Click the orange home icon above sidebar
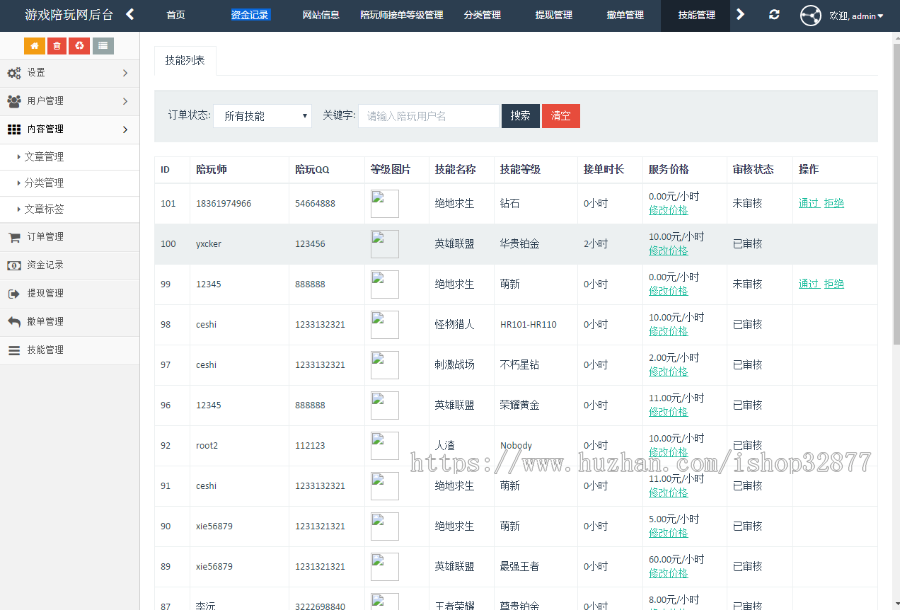Screen dimensions: 900x610 coord(36,45)
